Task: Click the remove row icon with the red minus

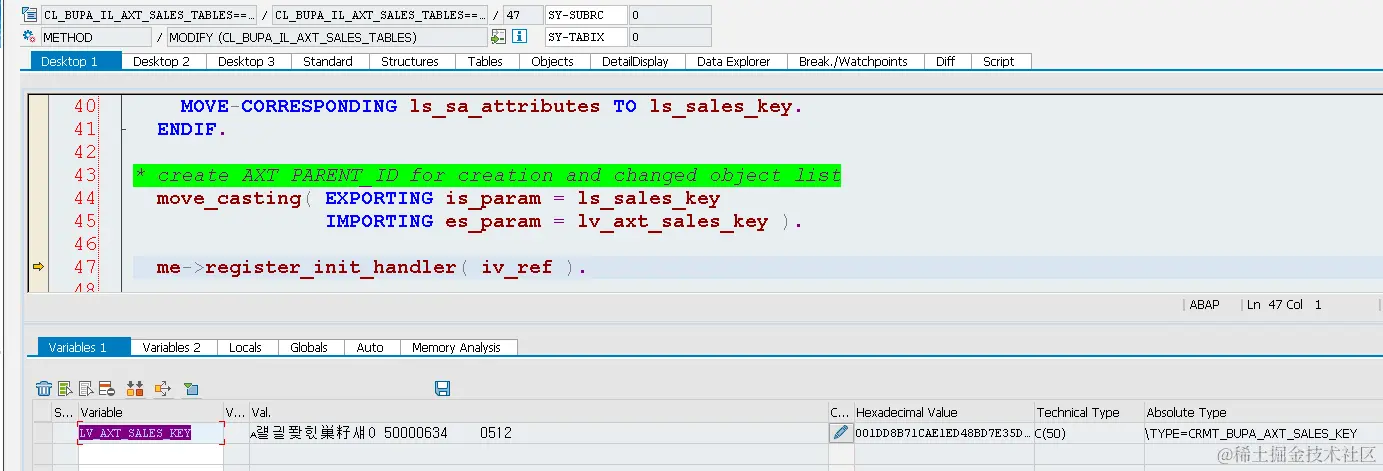Action: click(x=106, y=388)
